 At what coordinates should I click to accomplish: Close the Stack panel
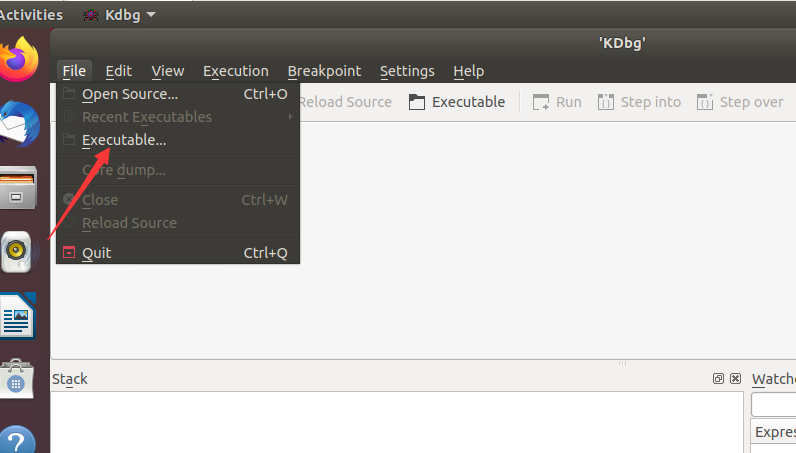point(735,378)
